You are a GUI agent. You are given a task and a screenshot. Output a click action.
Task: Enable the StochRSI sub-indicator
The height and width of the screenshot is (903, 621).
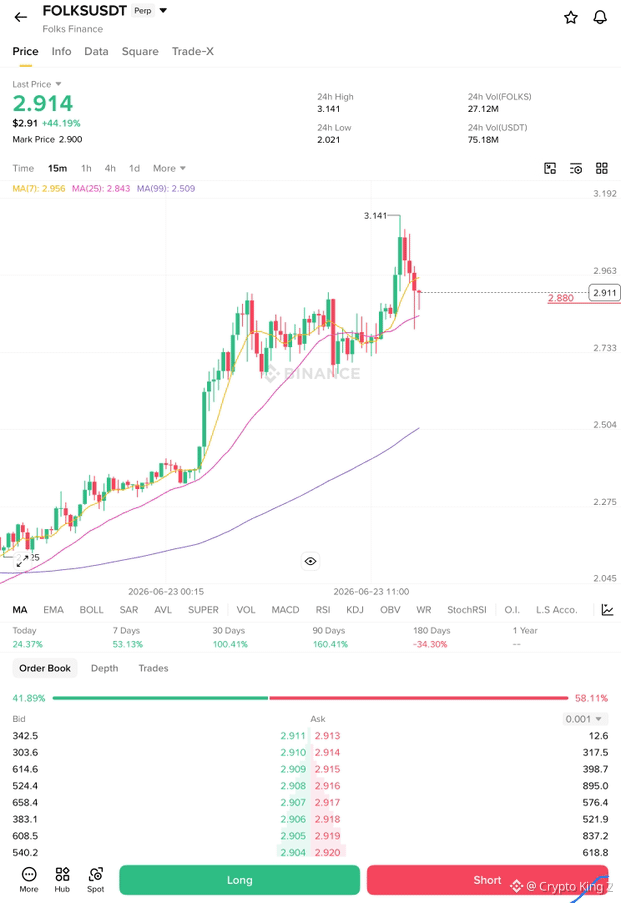point(467,610)
